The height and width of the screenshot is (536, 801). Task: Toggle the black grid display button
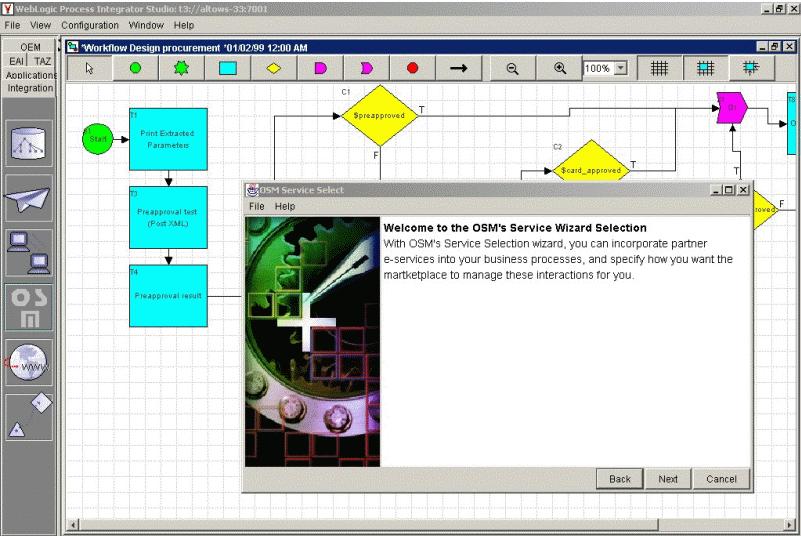point(659,68)
